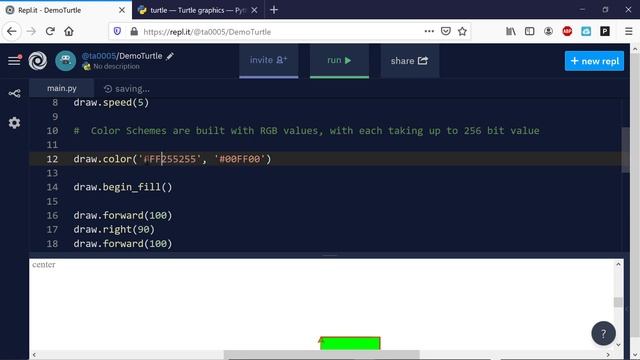
Task: Go forward in browser history
Action: coord(31,31)
